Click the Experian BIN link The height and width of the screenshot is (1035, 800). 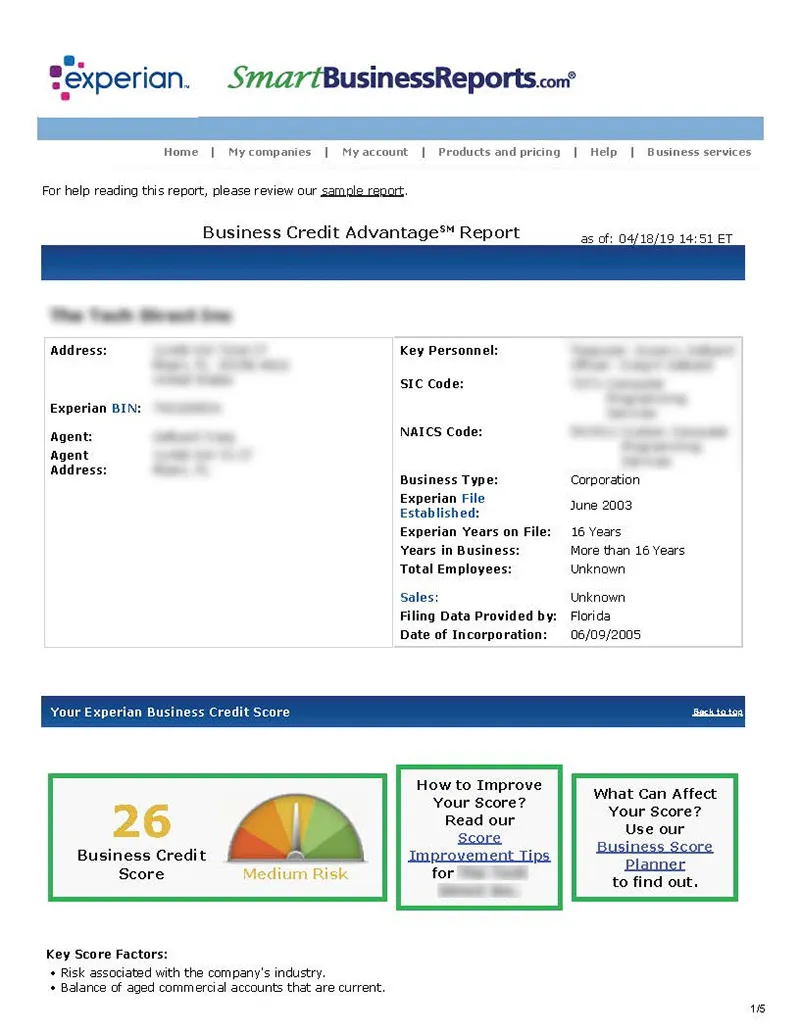click(125, 408)
